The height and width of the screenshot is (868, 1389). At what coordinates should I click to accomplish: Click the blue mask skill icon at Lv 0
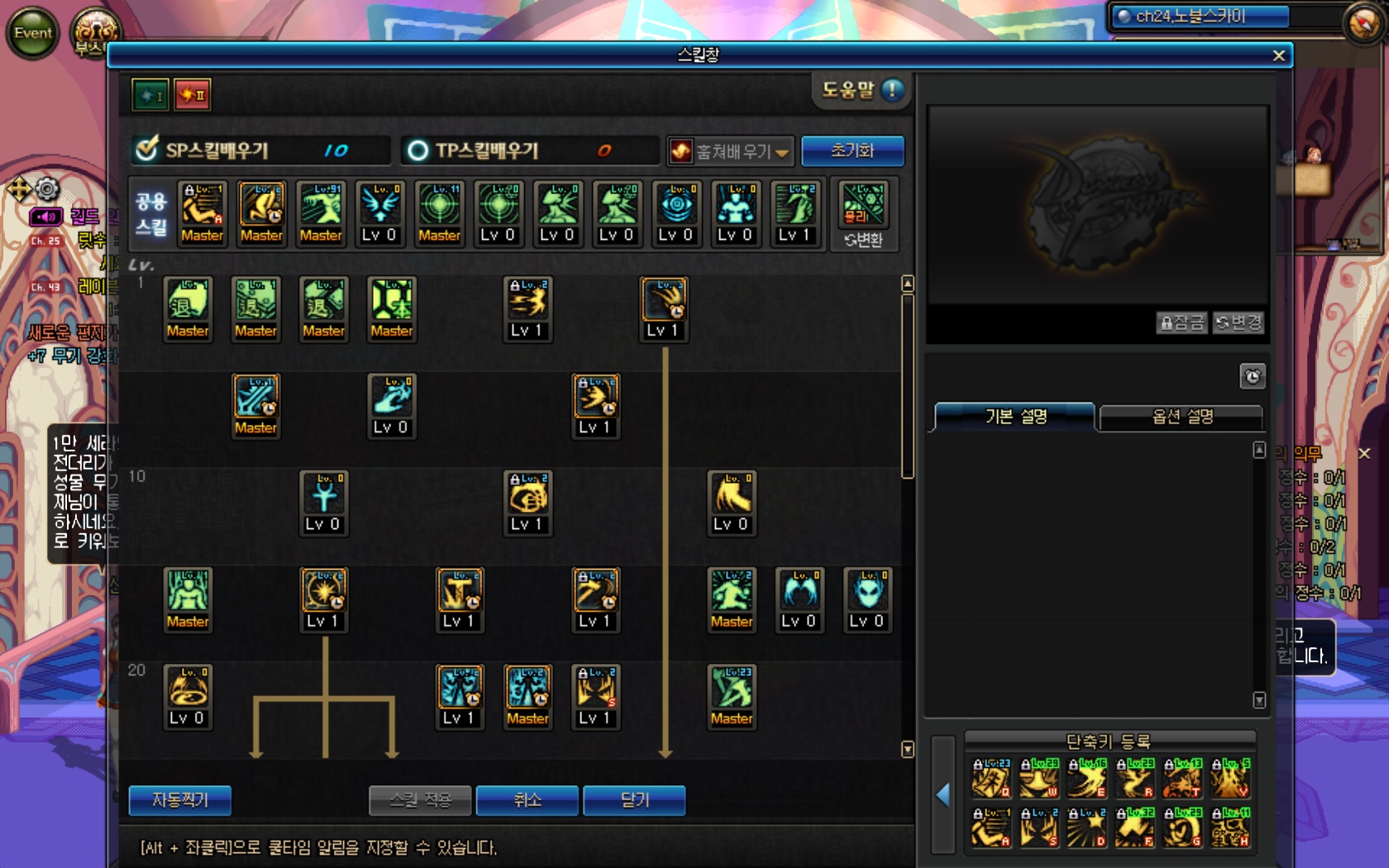867,600
